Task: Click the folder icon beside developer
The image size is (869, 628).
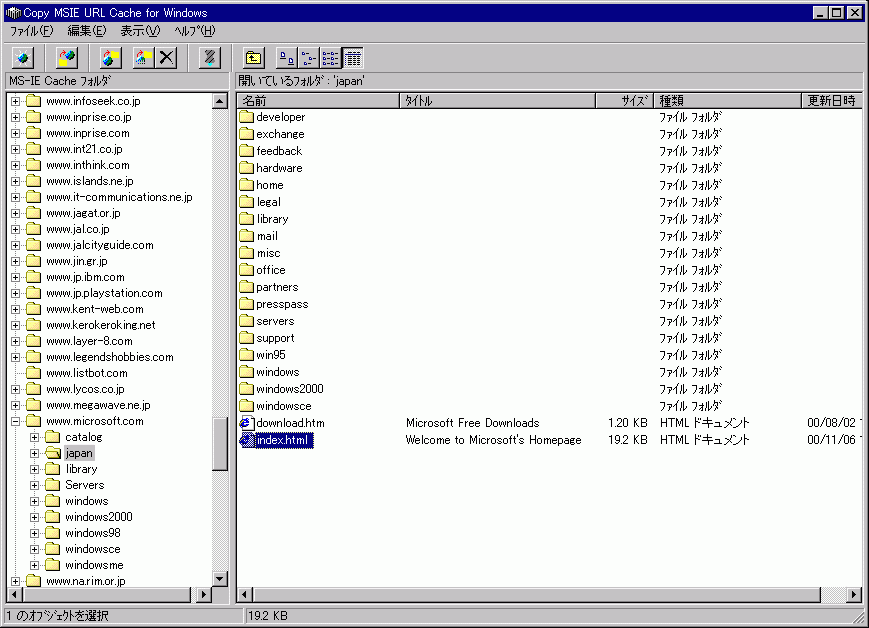Action: coord(247,117)
